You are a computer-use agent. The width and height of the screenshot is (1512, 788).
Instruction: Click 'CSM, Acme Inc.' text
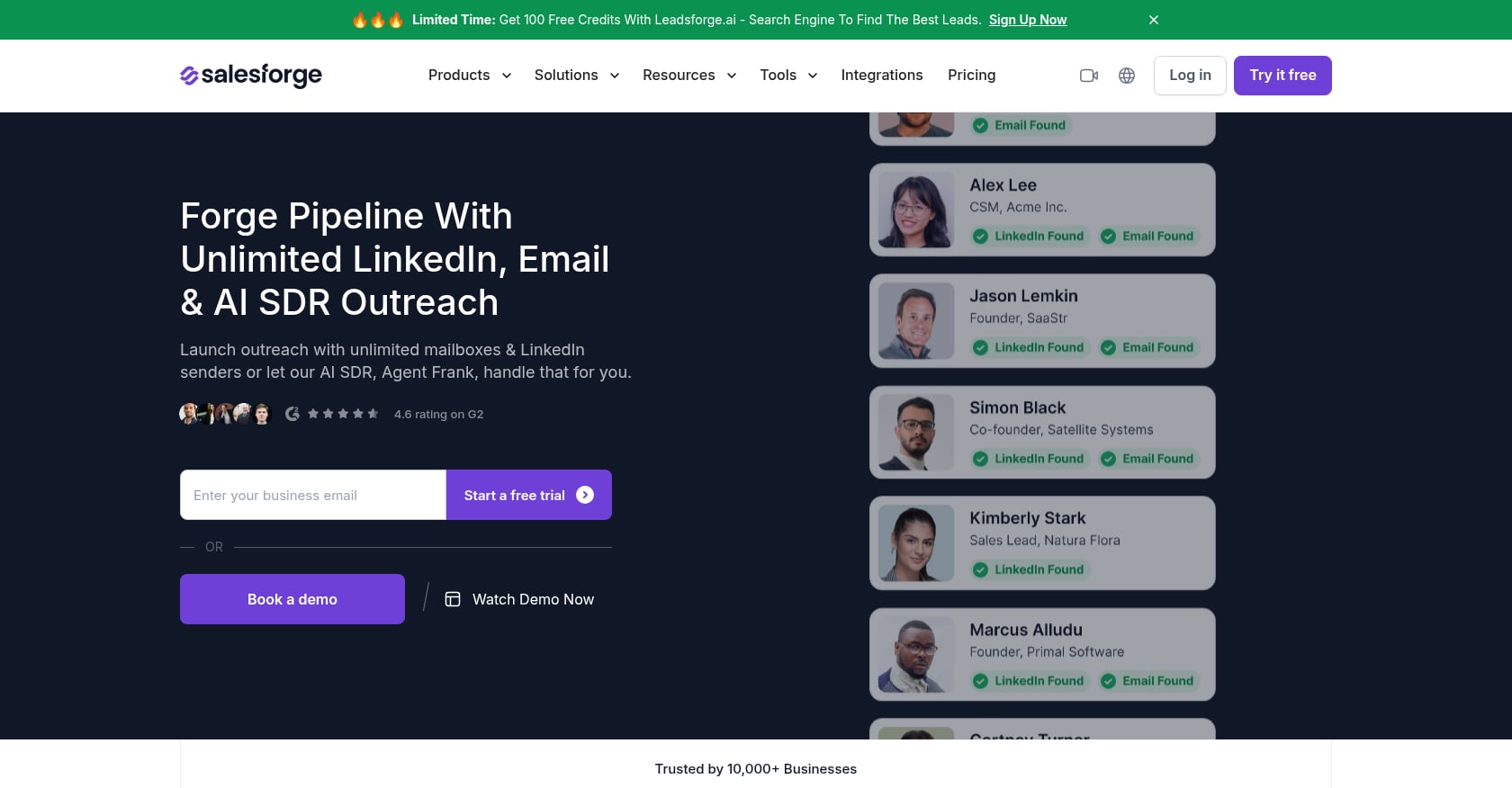pos(1018,208)
